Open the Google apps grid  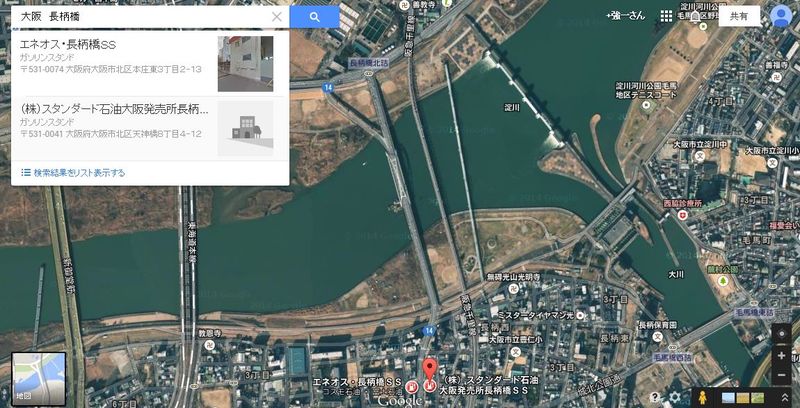[666, 16]
